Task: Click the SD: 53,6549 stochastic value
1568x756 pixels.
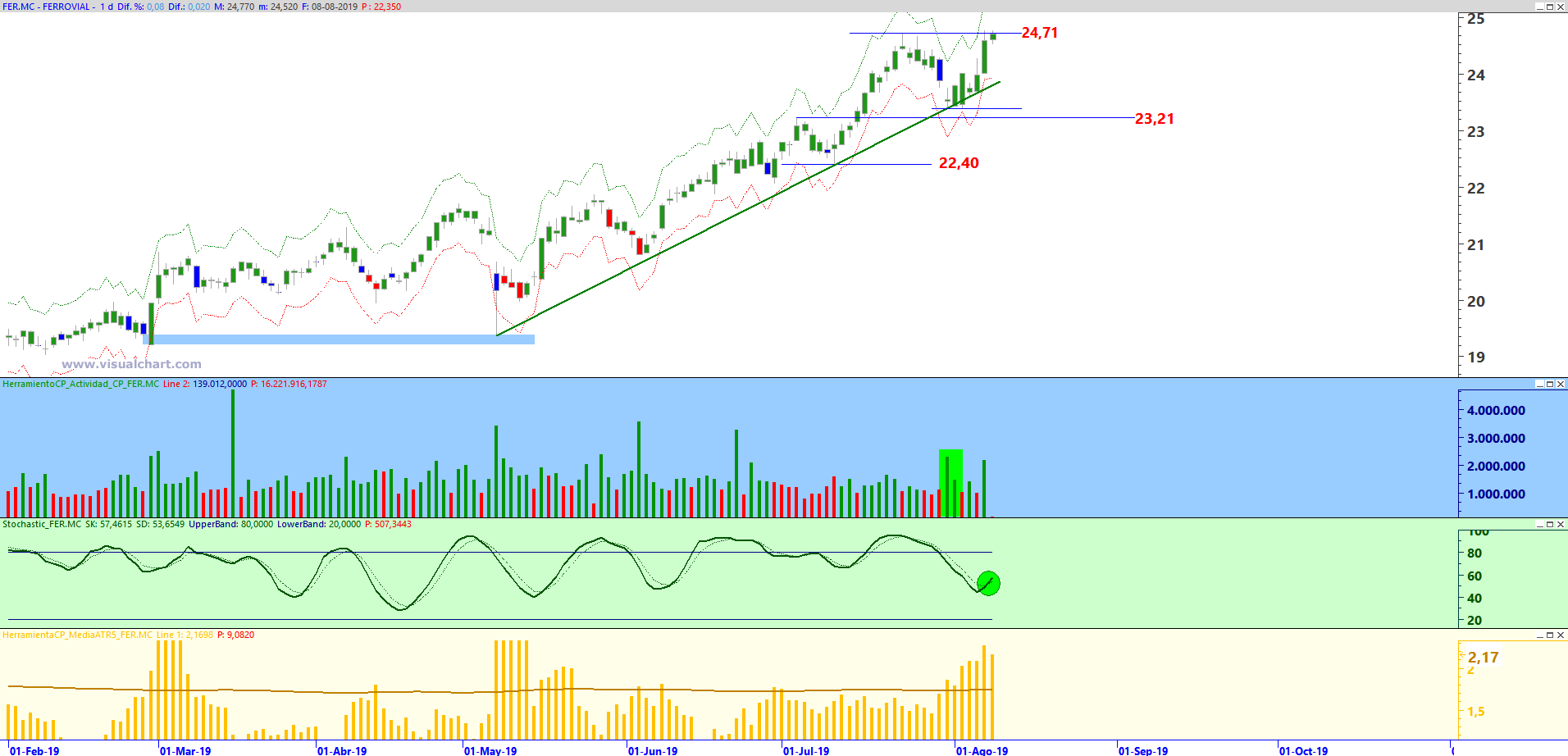Action: [x=160, y=524]
